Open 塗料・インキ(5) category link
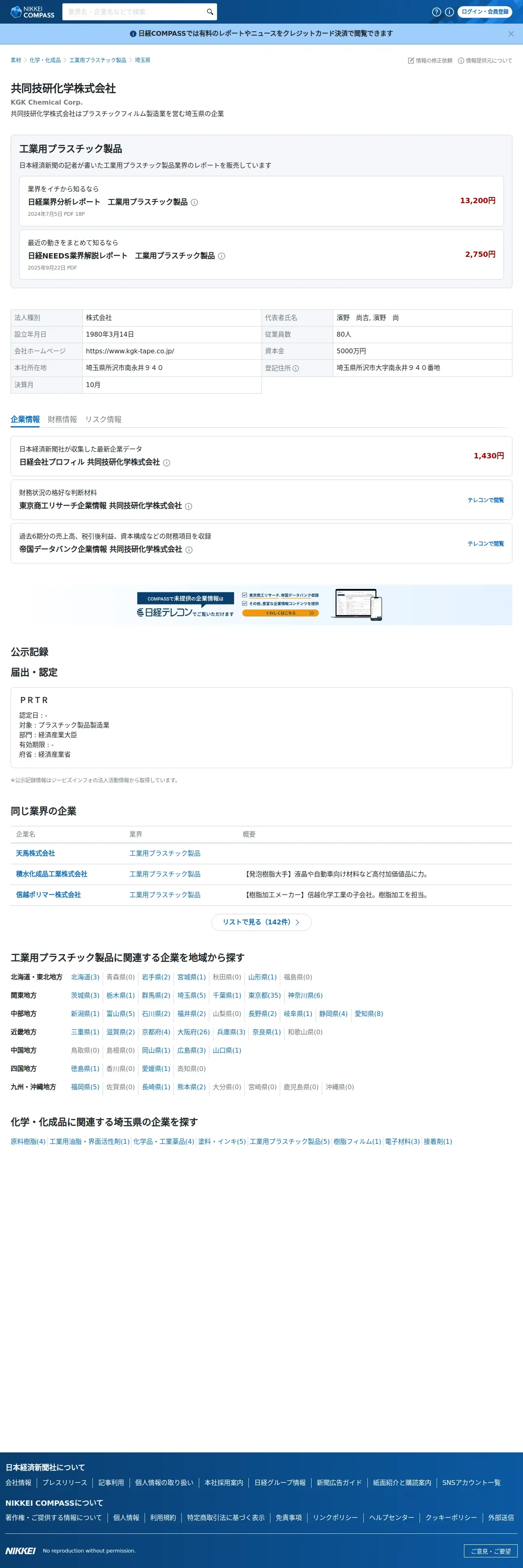Screen dimensions: 523x1568 pyautogui.click(x=222, y=1141)
